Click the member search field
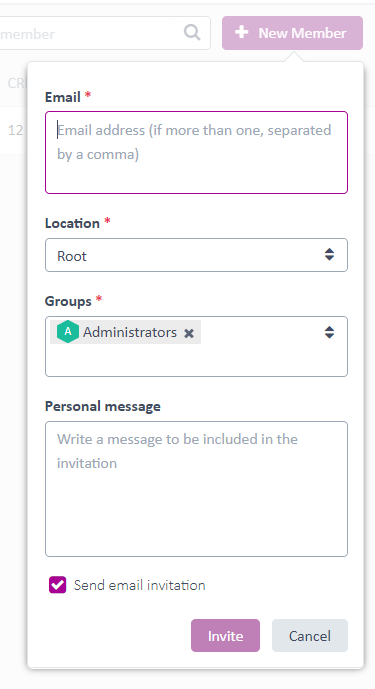 click(x=103, y=33)
